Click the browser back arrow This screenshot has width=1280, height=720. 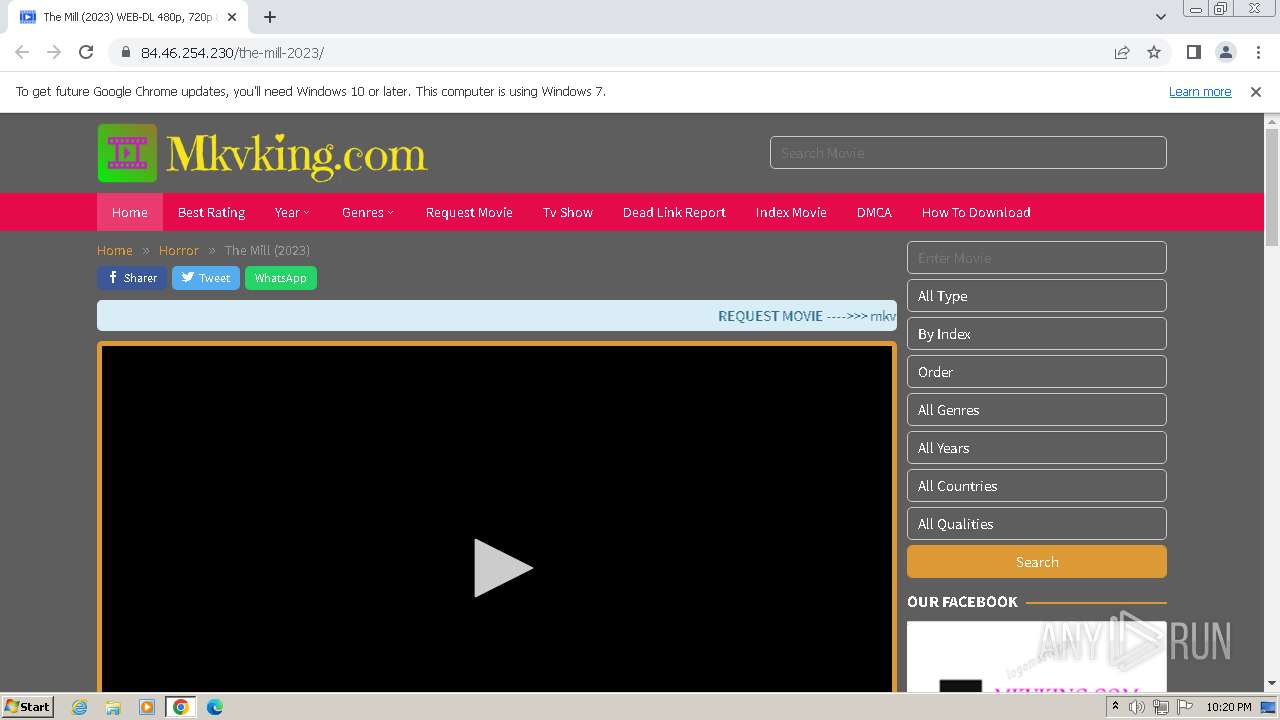tap(22, 52)
